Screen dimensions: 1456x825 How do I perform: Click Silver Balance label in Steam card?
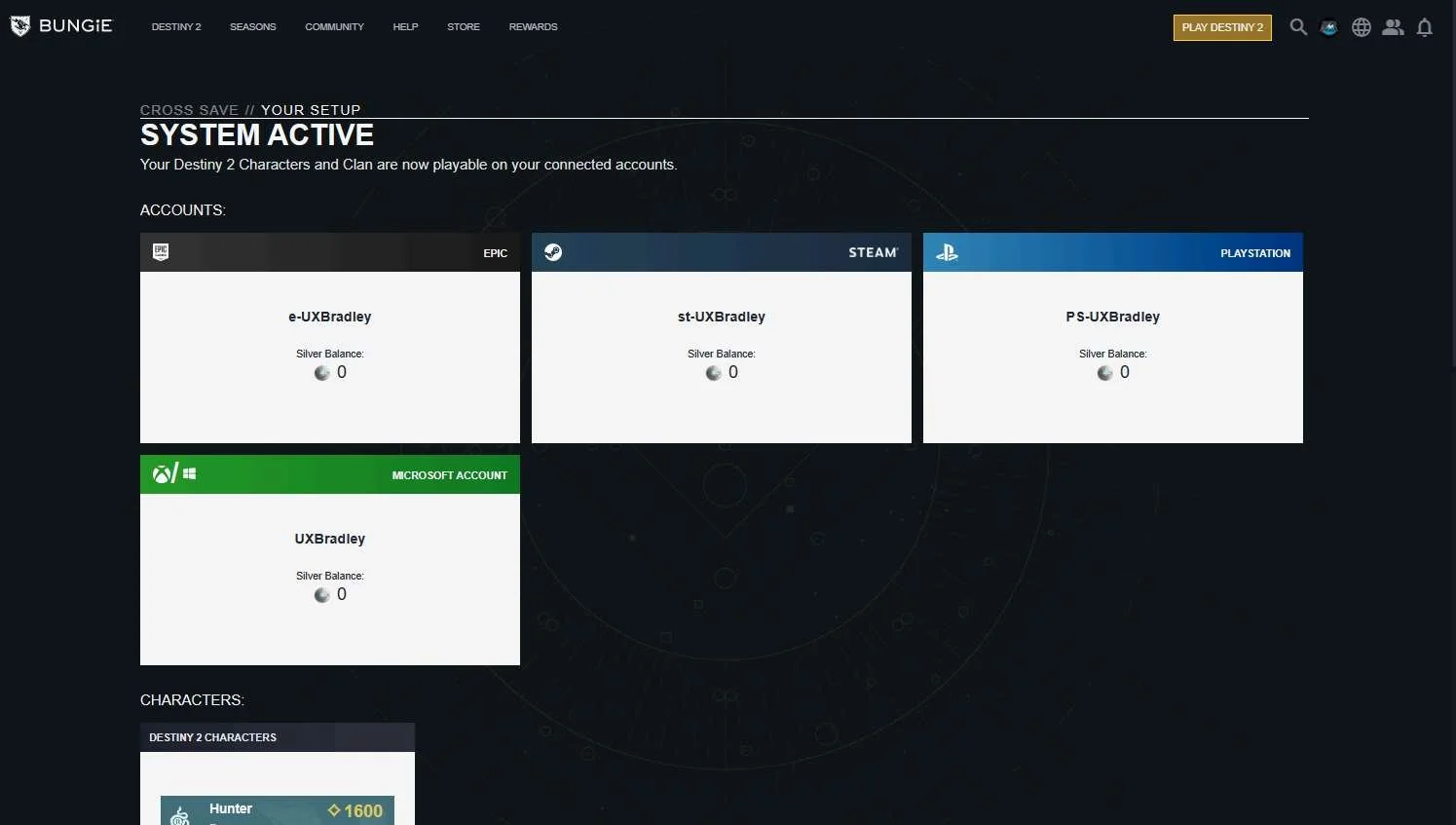click(x=722, y=354)
